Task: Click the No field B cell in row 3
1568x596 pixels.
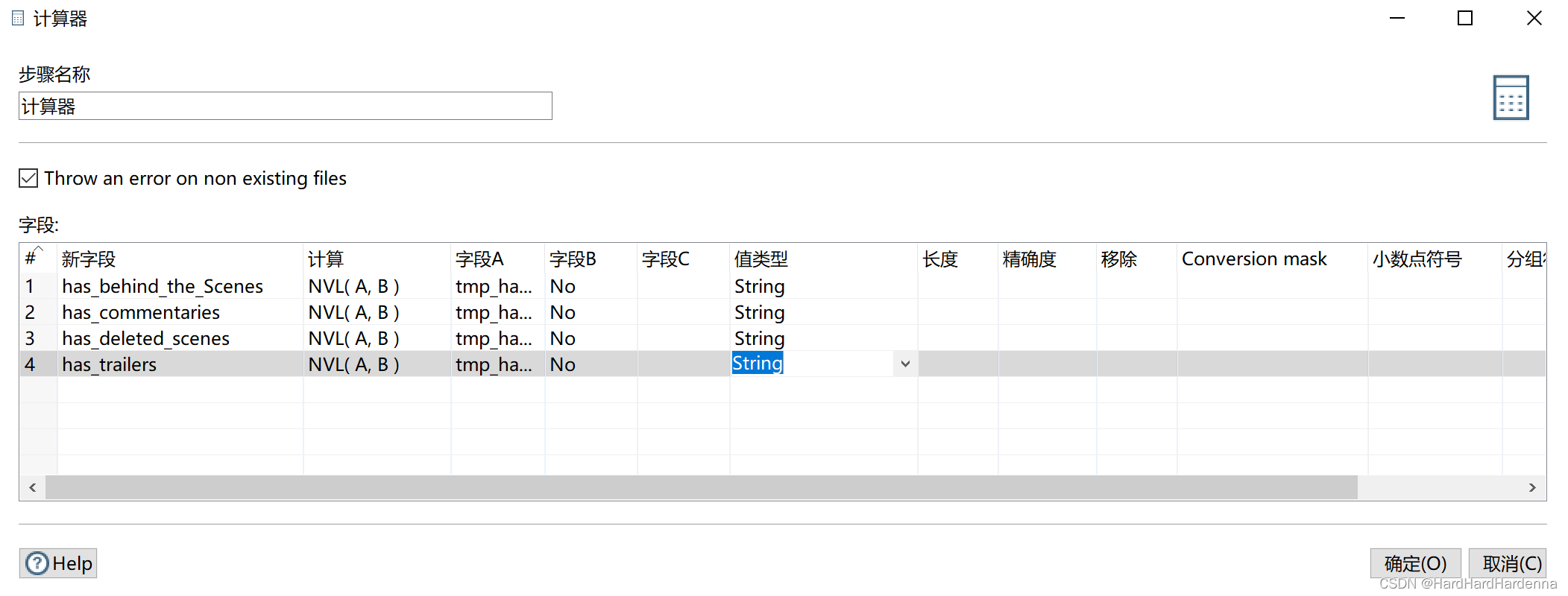Action: [591, 338]
